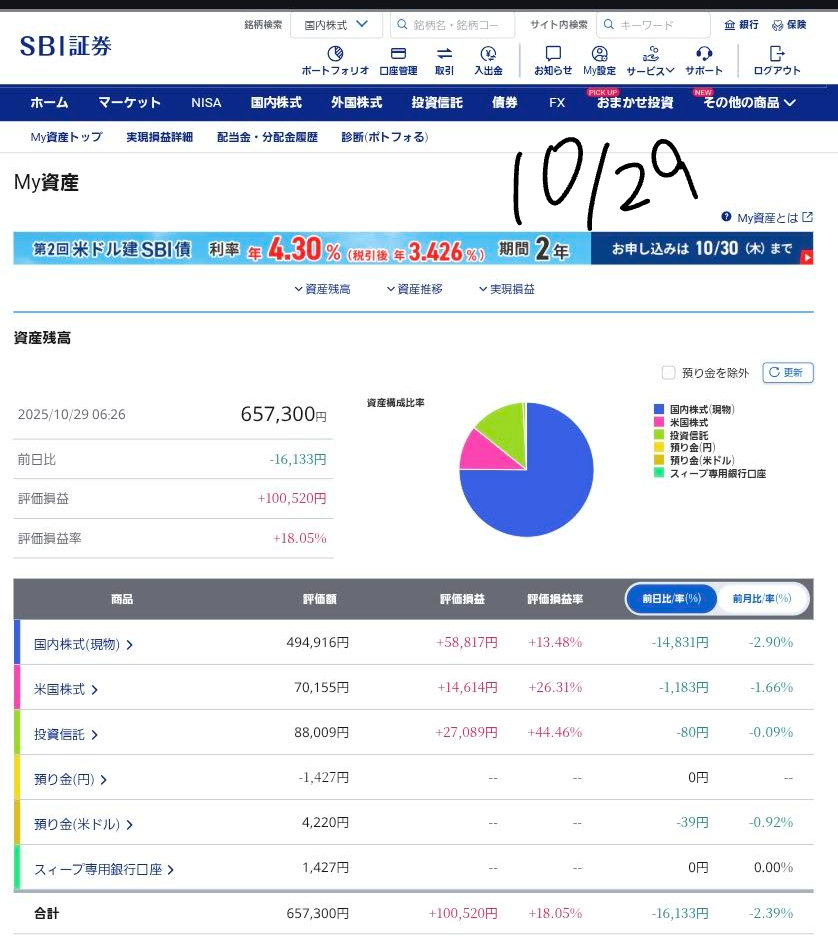Open the お知らせ notifications icon

[553, 54]
